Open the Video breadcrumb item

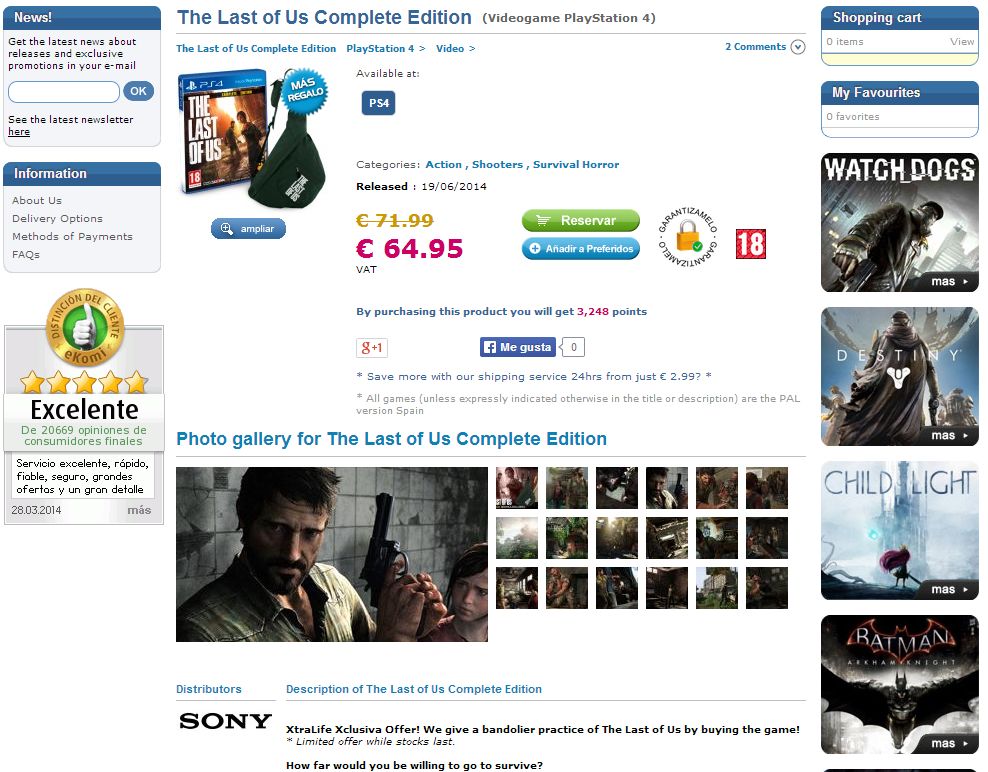(450, 49)
